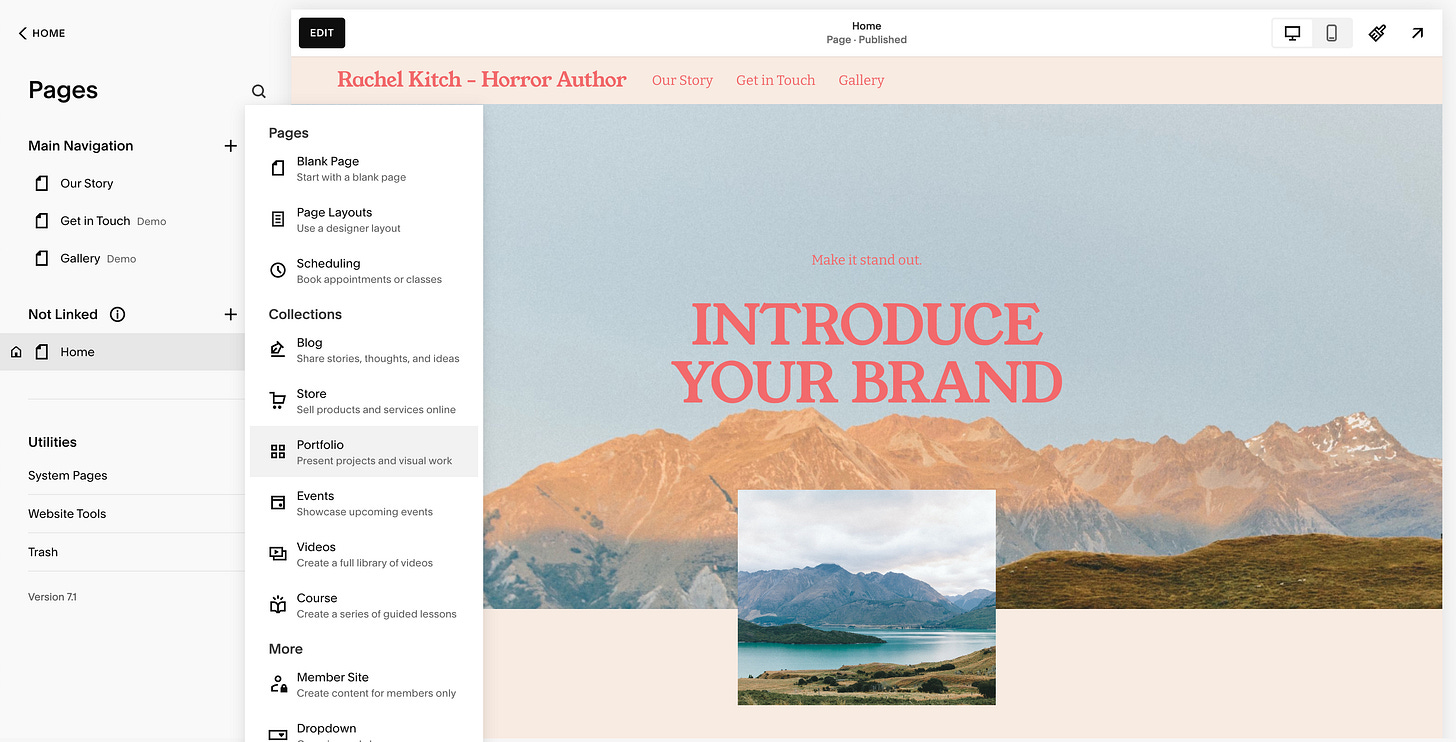This screenshot has height=742, width=1456.
Task: Open the Get in Touch page in sidebar
Action: [95, 221]
